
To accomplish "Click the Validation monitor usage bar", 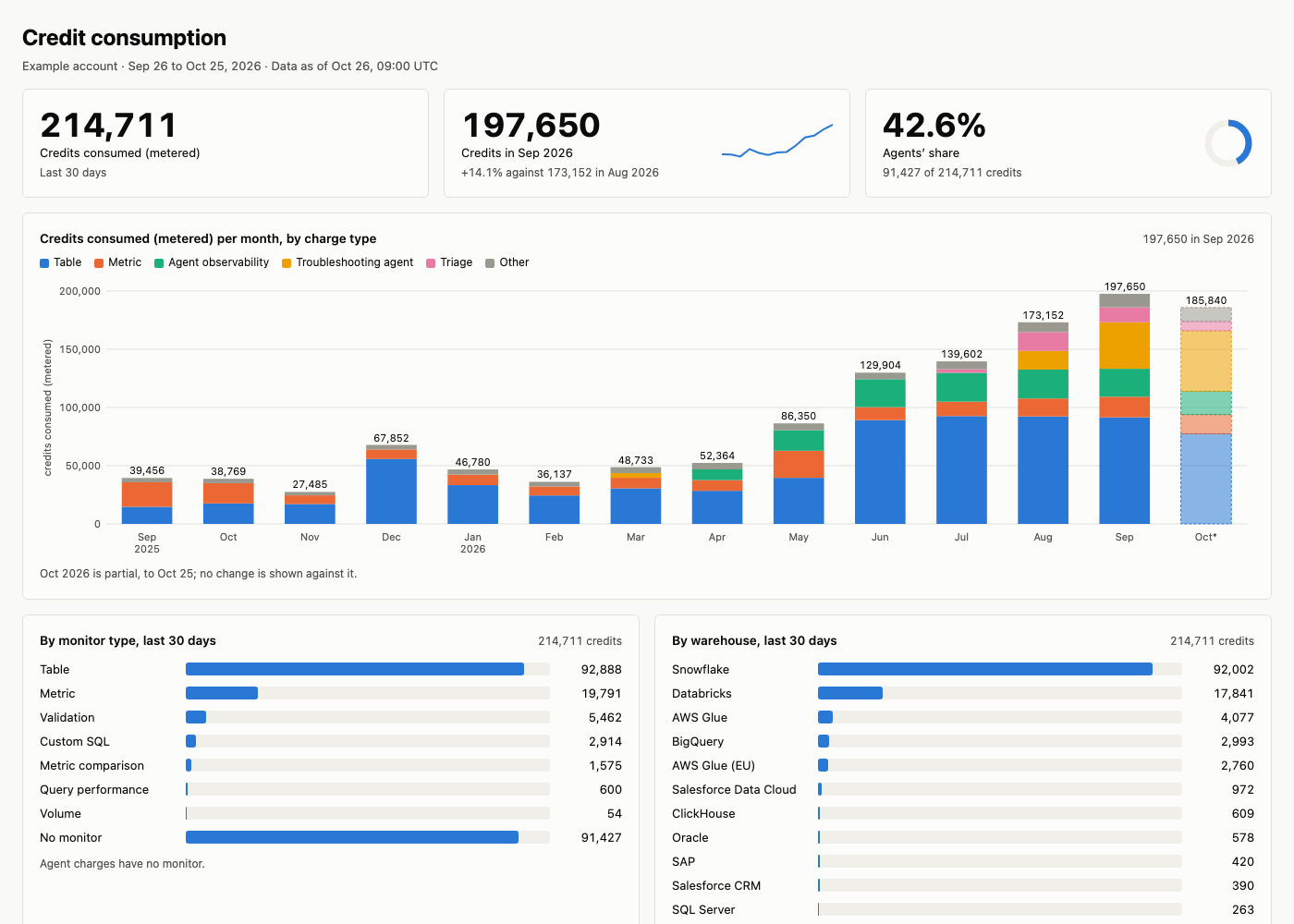I will tap(196, 717).
